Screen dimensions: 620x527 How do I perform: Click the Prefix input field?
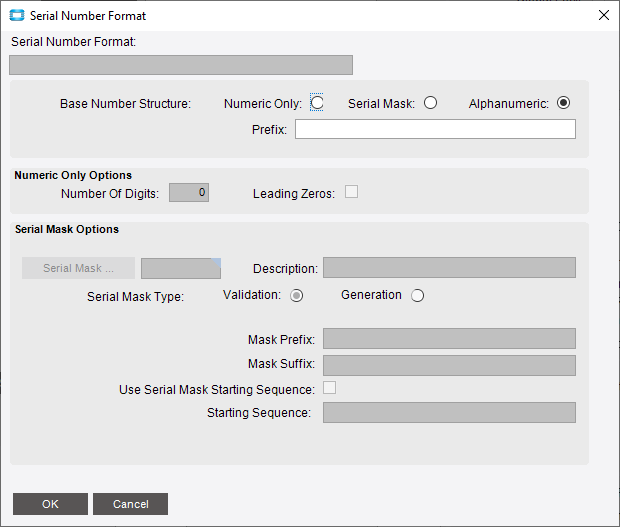(435, 129)
